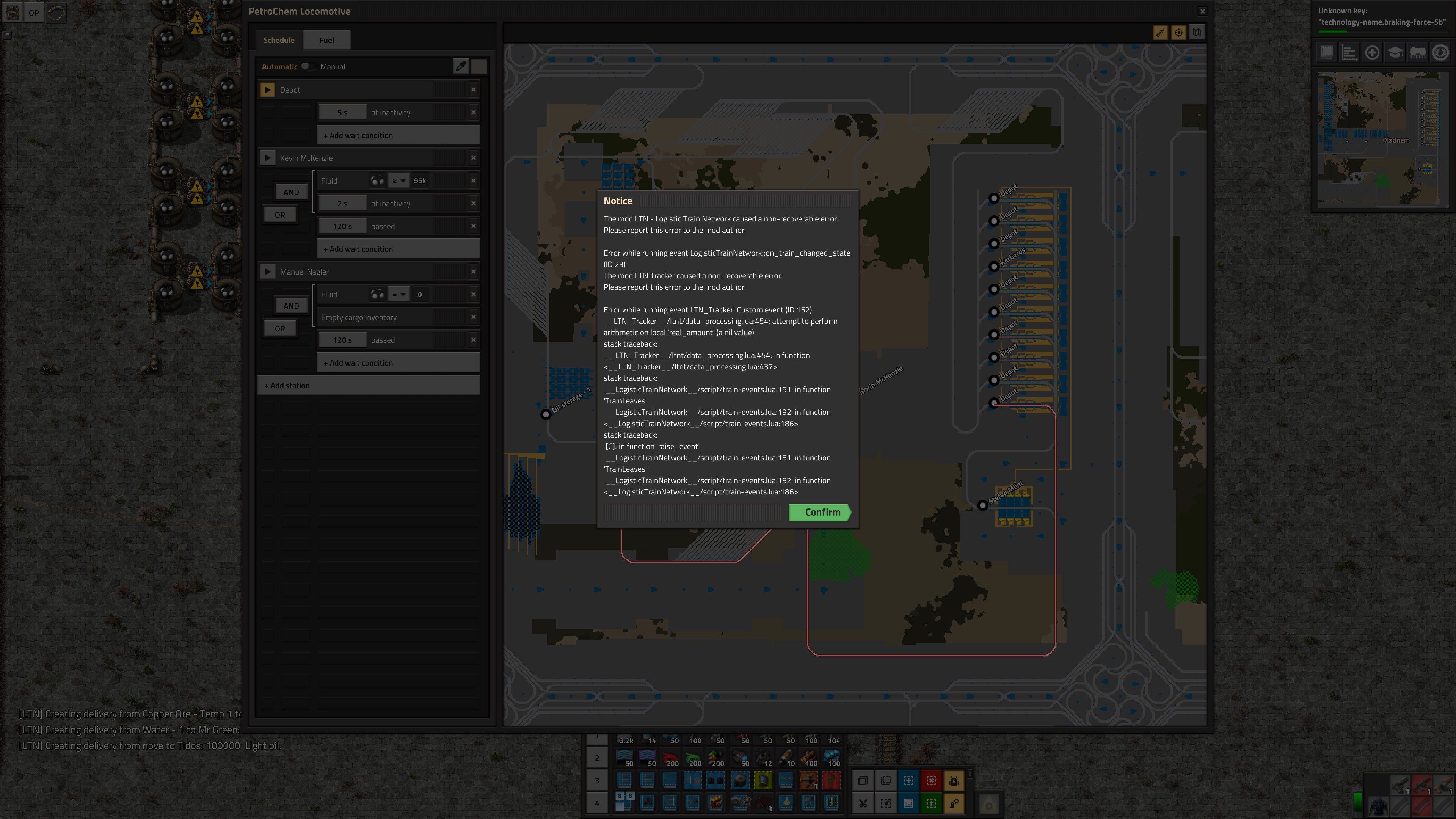
Task: Edit the 95k fluid amount field
Action: [420, 181]
